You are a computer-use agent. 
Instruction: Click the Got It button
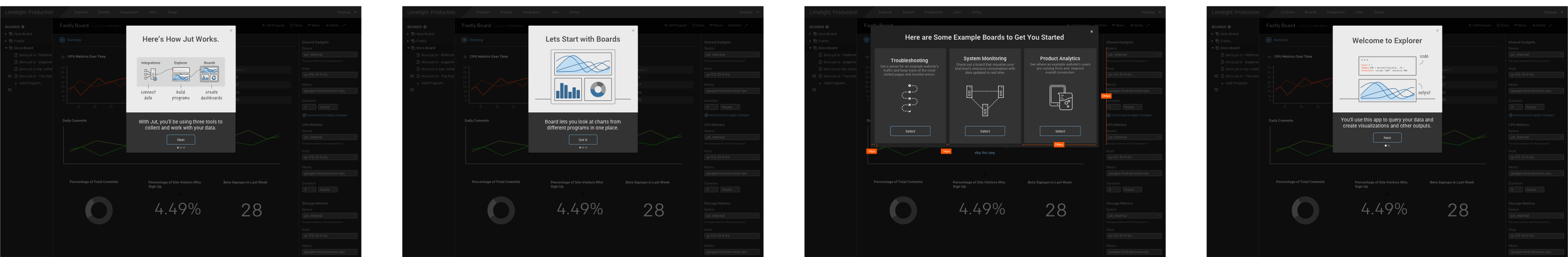click(583, 140)
